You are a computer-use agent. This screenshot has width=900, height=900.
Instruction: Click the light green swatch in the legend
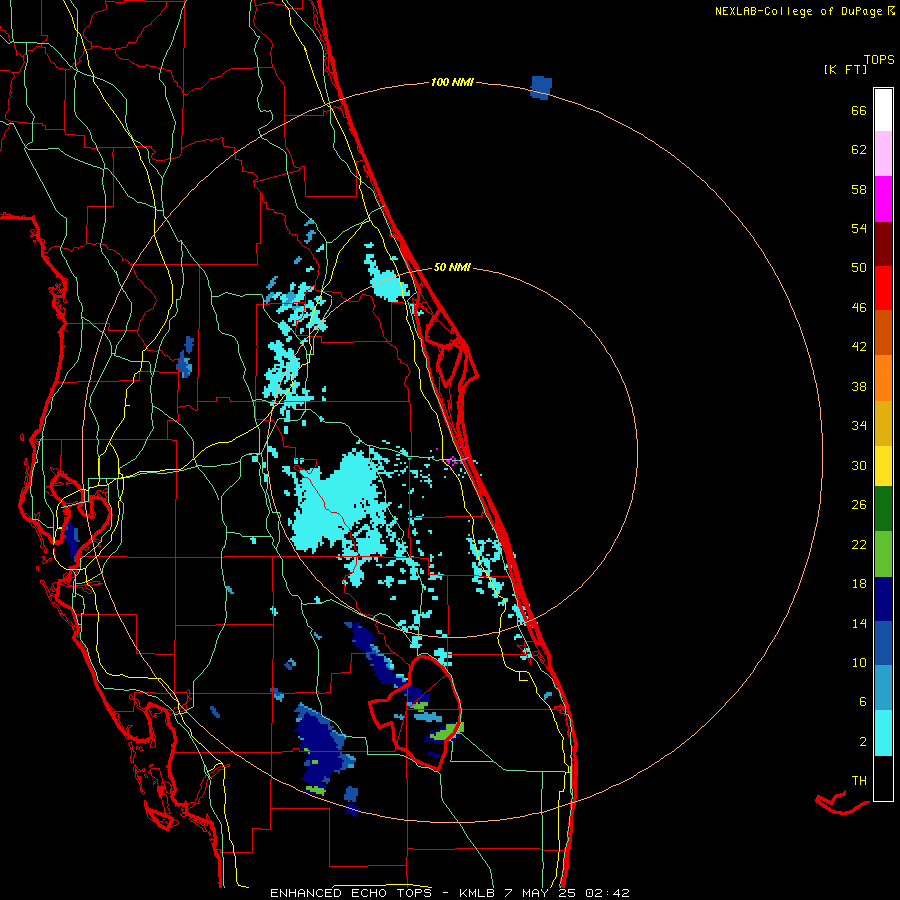pos(883,554)
